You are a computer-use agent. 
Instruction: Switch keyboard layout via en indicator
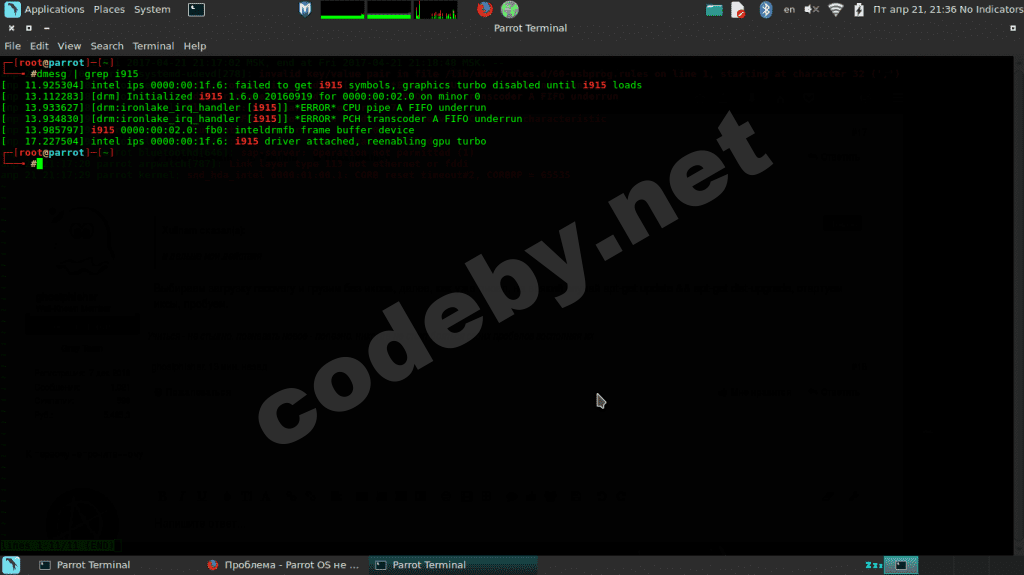[x=789, y=9]
